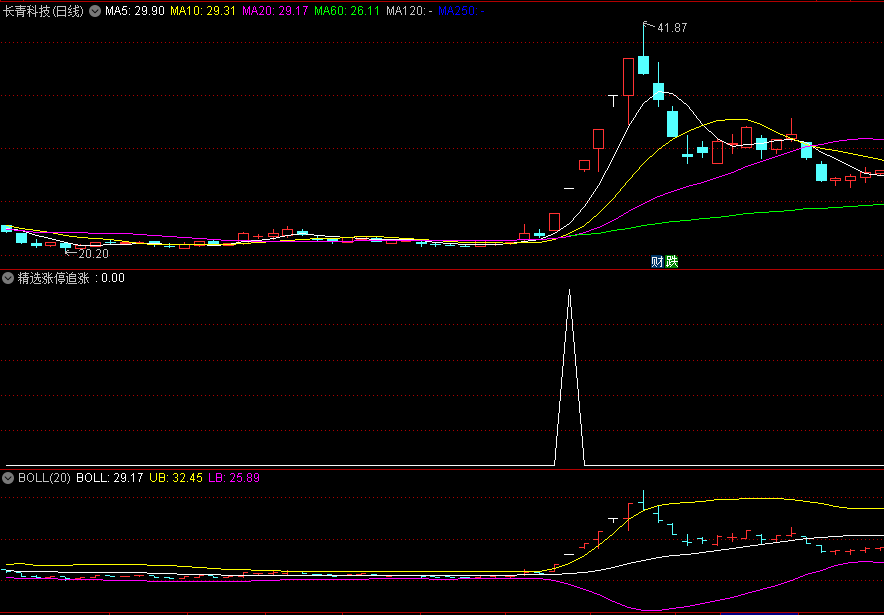Click the 财 marker on the chart
The width and height of the screenshot is (884, 615).
coord(657,262)
